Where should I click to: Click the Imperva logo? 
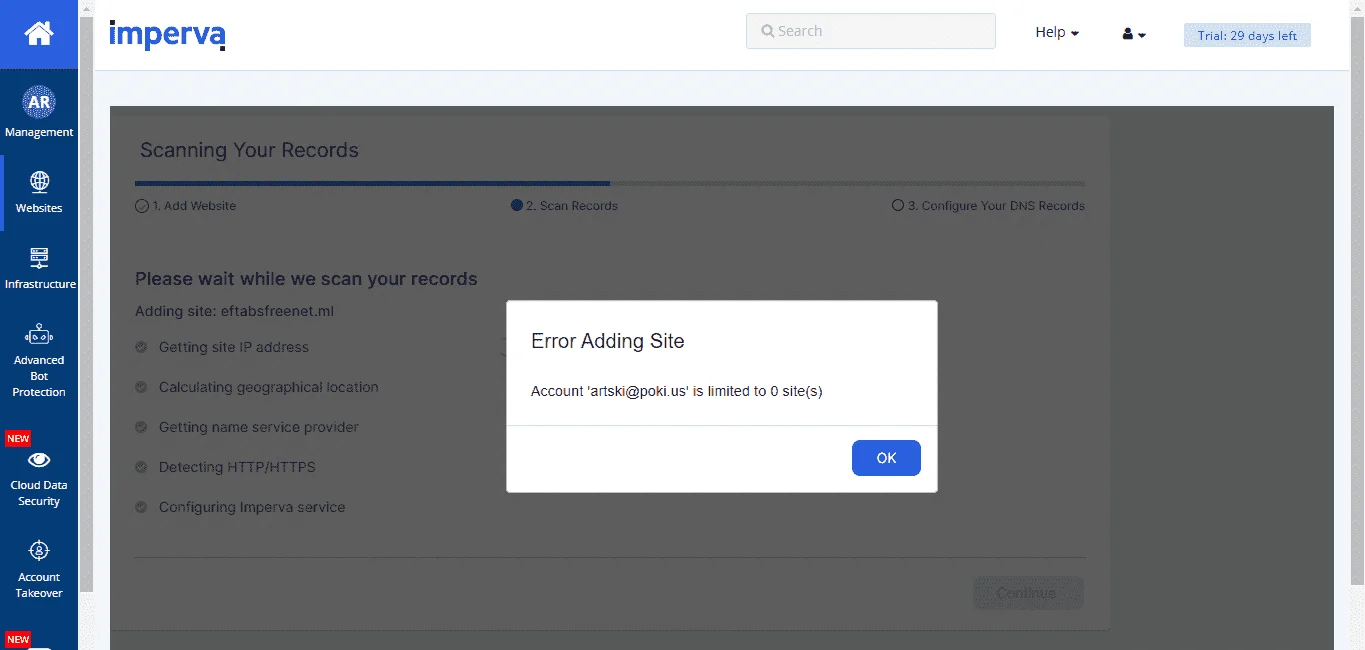pos(167,34)
